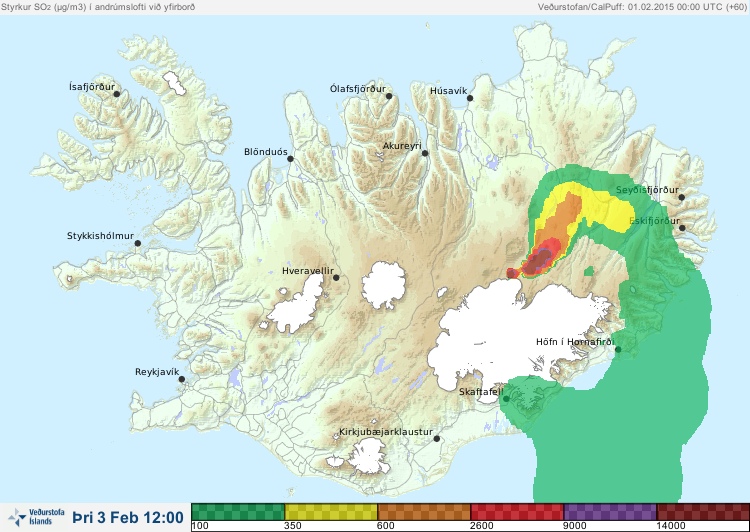Click the Blönduós station dot
The image size is (750, 532).
click(x=290, y=159)
